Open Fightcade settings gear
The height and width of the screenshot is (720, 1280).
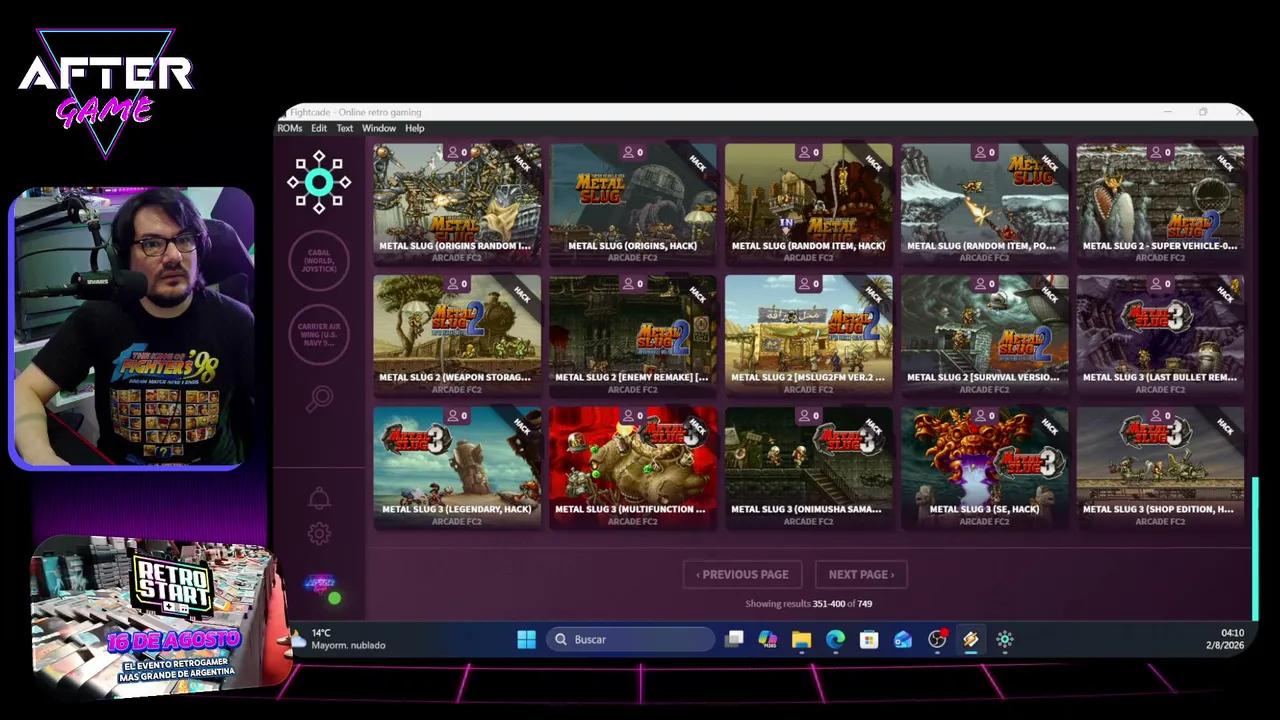point(319,534)
